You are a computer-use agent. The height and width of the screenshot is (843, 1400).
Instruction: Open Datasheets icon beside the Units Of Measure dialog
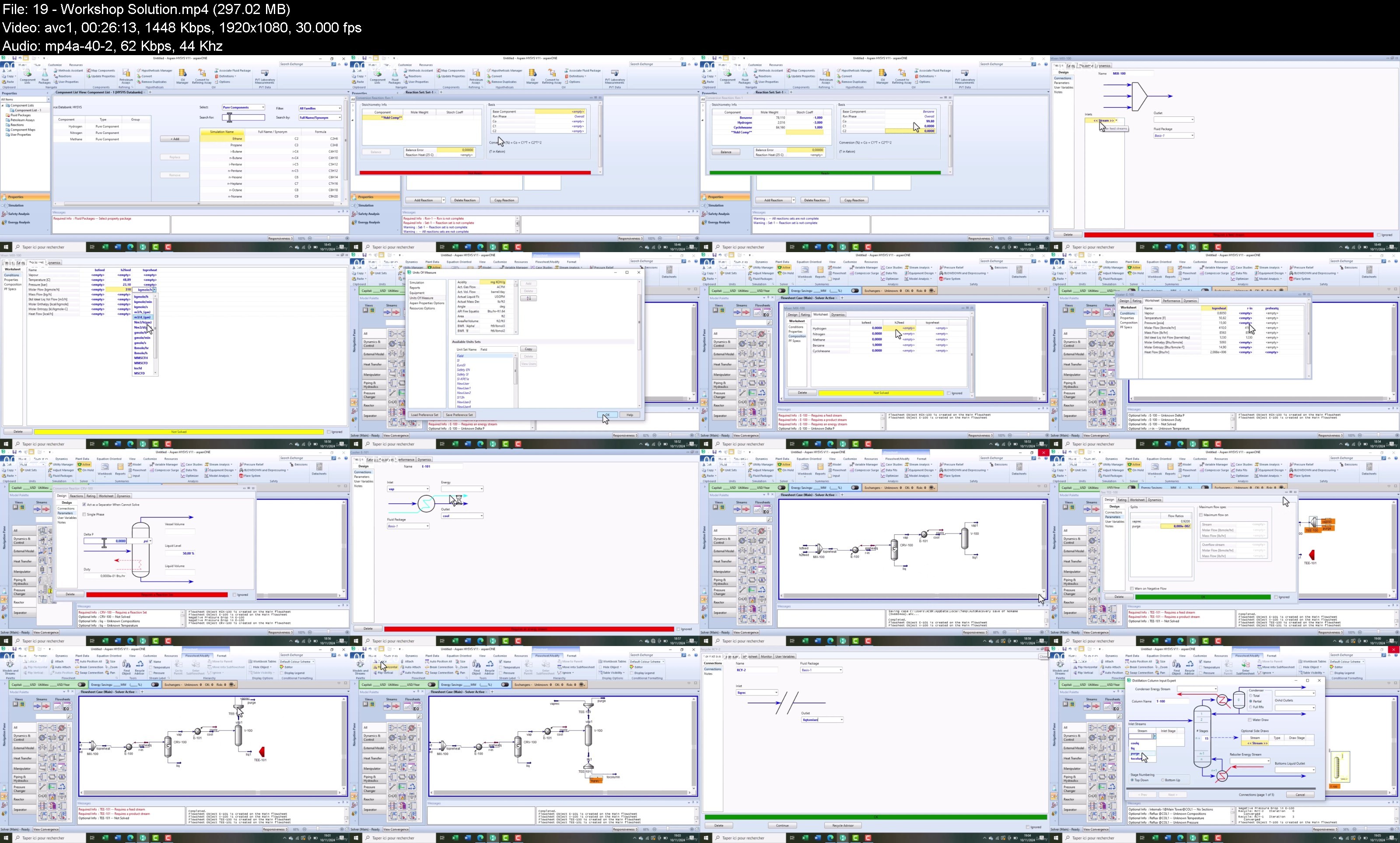pyautogui.click(x=669, y=270)
